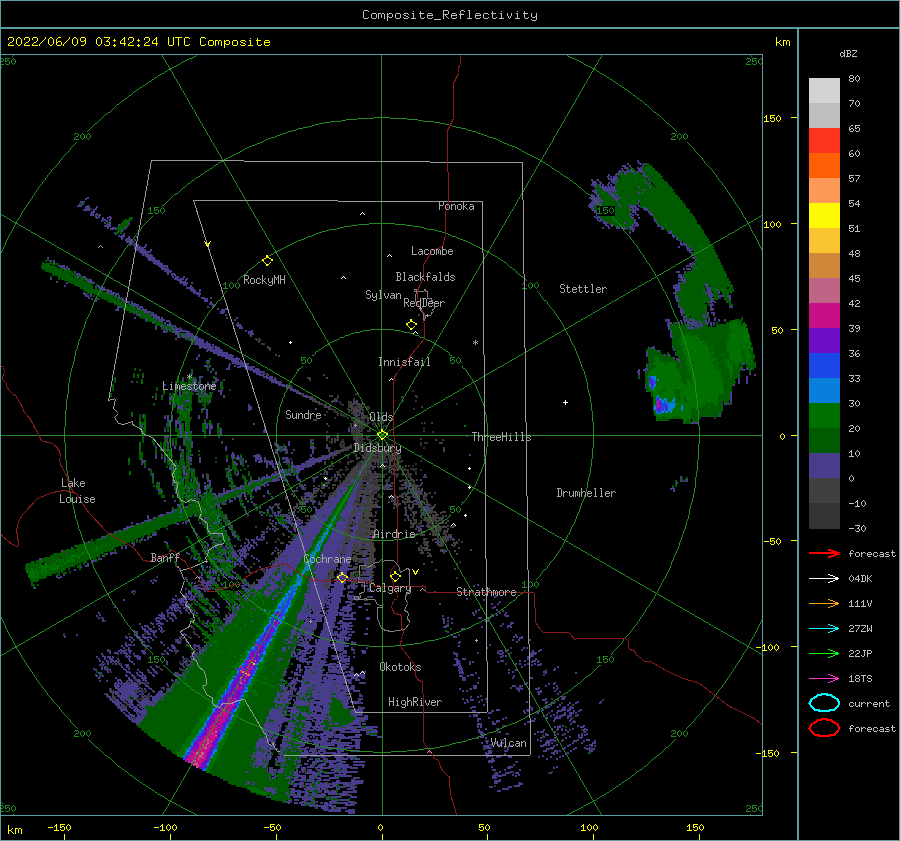Click the Lake Louise label
Image resolution: width=900 pixels, height=841 pixels.
tap(77, 491)
